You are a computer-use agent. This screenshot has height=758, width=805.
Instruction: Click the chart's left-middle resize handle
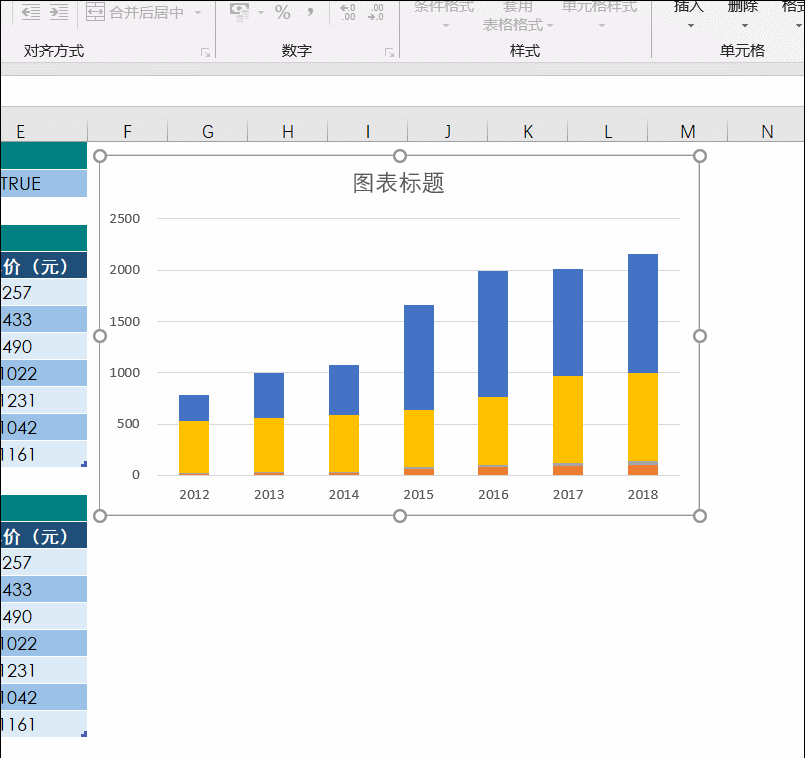[100, 336]
